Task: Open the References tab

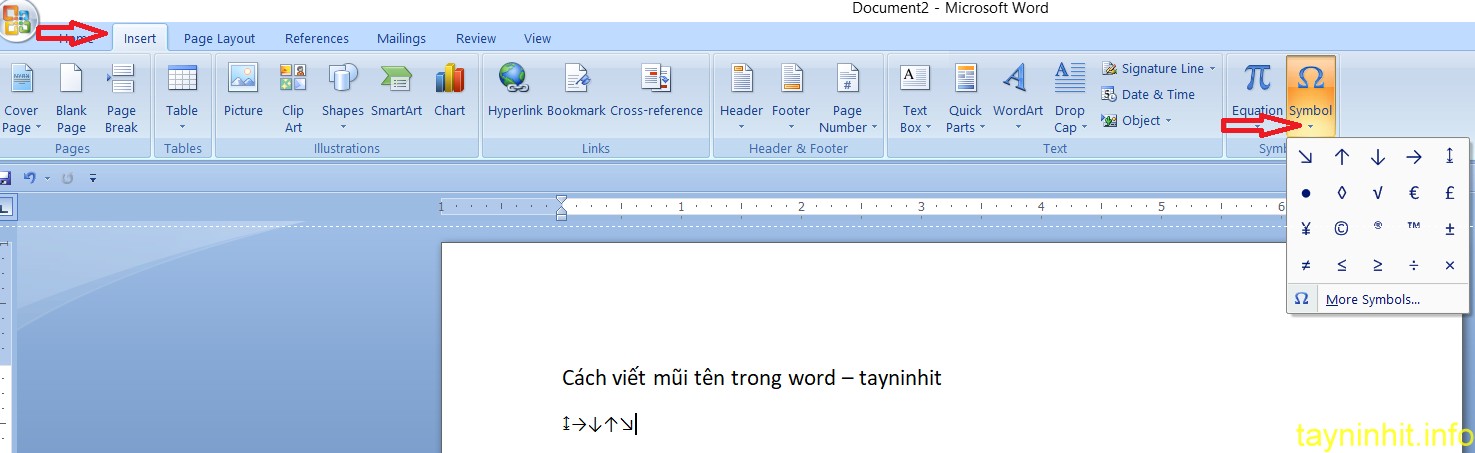Action: click(x=316, y=39)
